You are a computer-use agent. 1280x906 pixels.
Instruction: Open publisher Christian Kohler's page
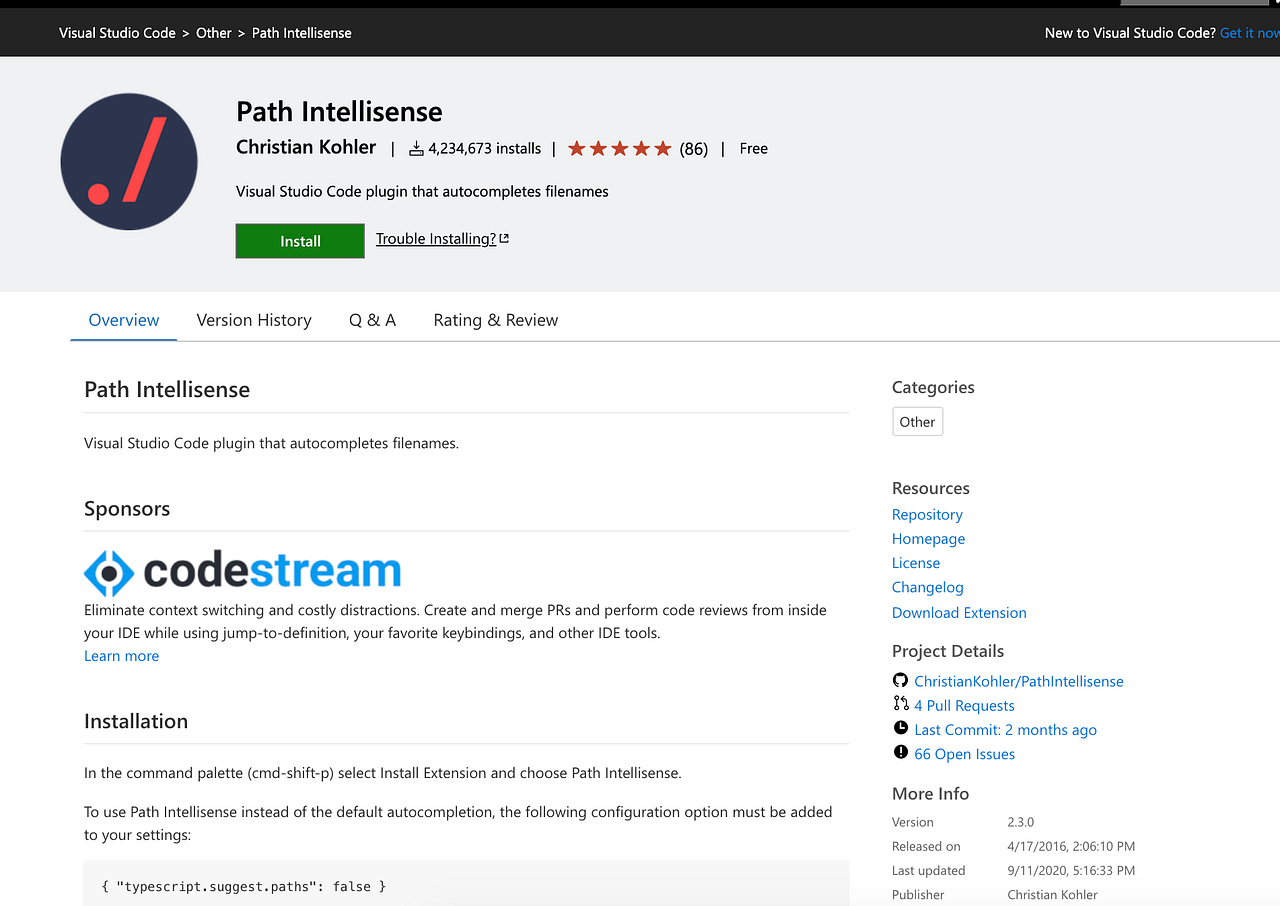pos(306,147)
